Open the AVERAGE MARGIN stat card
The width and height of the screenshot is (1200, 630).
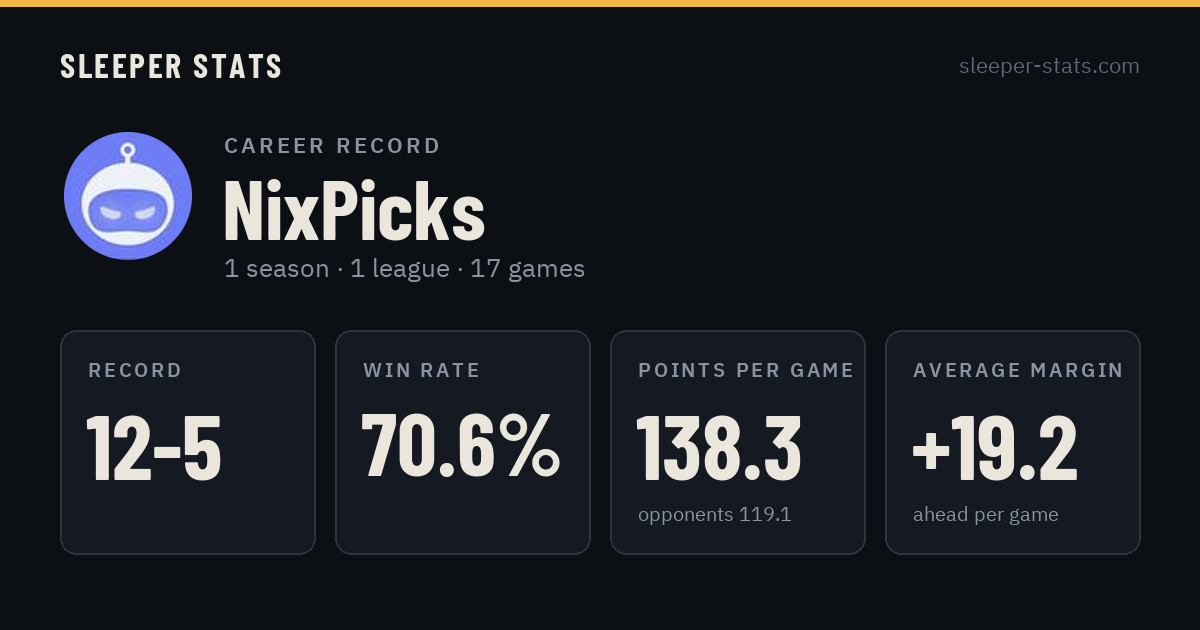(x=1013, y=442)
